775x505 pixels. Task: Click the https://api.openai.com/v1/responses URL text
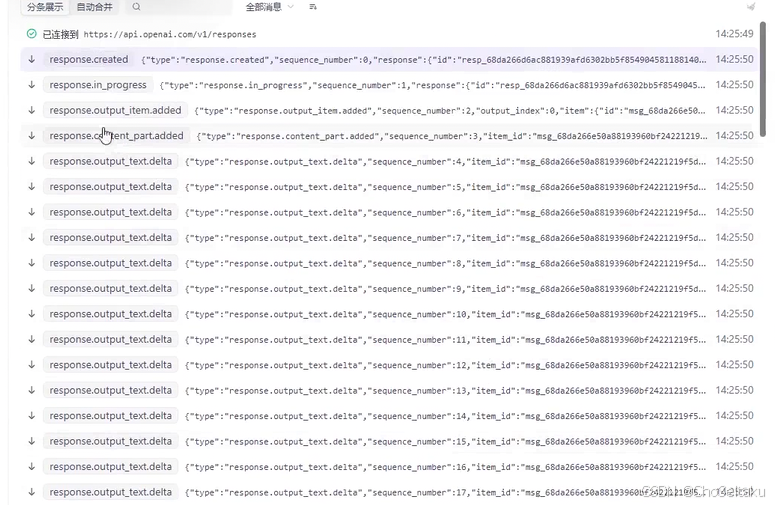(x=170, y=35)
